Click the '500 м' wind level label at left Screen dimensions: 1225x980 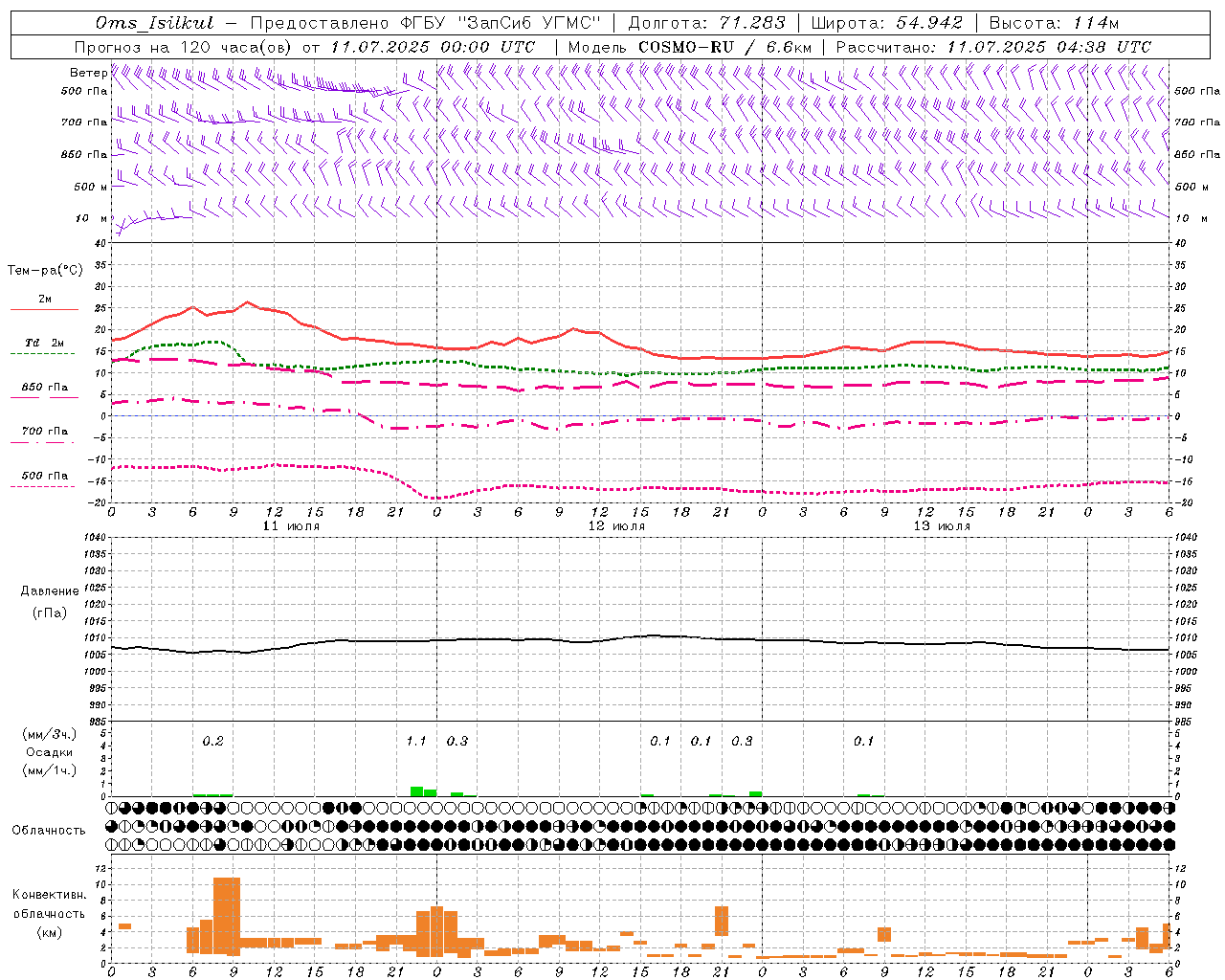point(91,187)
